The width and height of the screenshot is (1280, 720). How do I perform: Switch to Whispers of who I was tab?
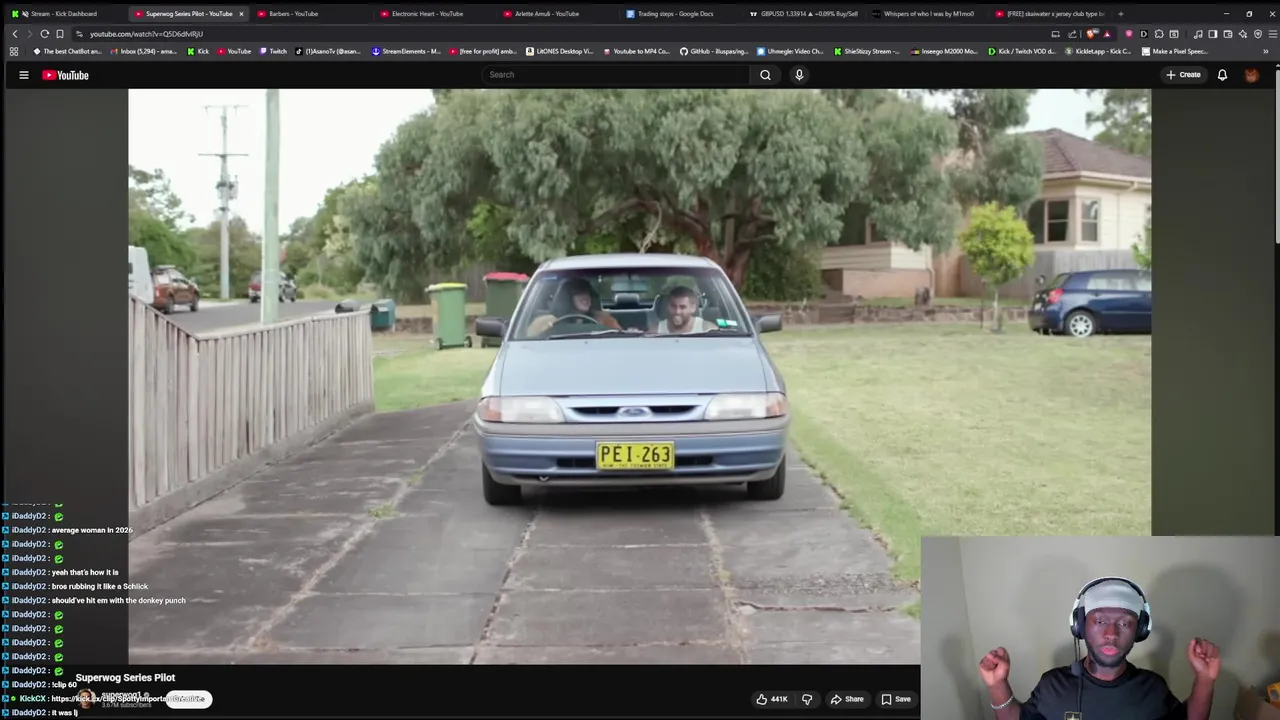coord(927,14)
